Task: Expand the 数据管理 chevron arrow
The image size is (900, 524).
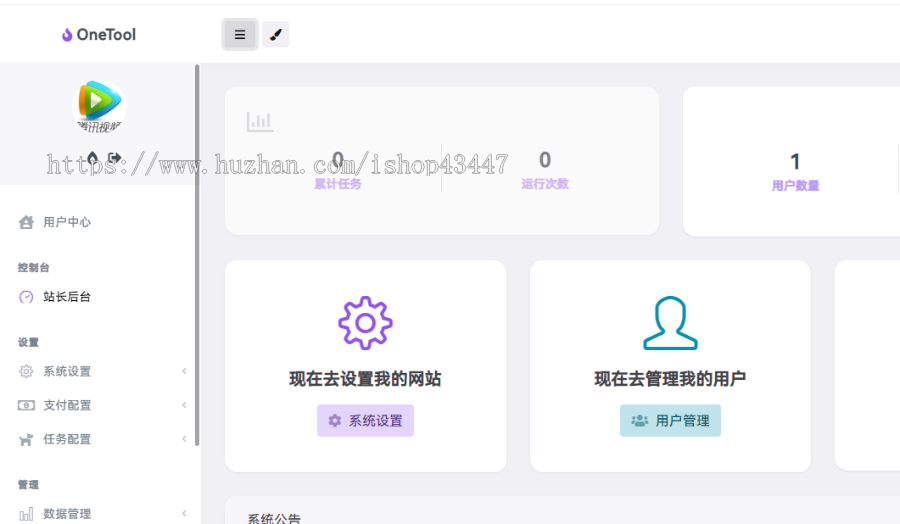Action: (184, 514)
